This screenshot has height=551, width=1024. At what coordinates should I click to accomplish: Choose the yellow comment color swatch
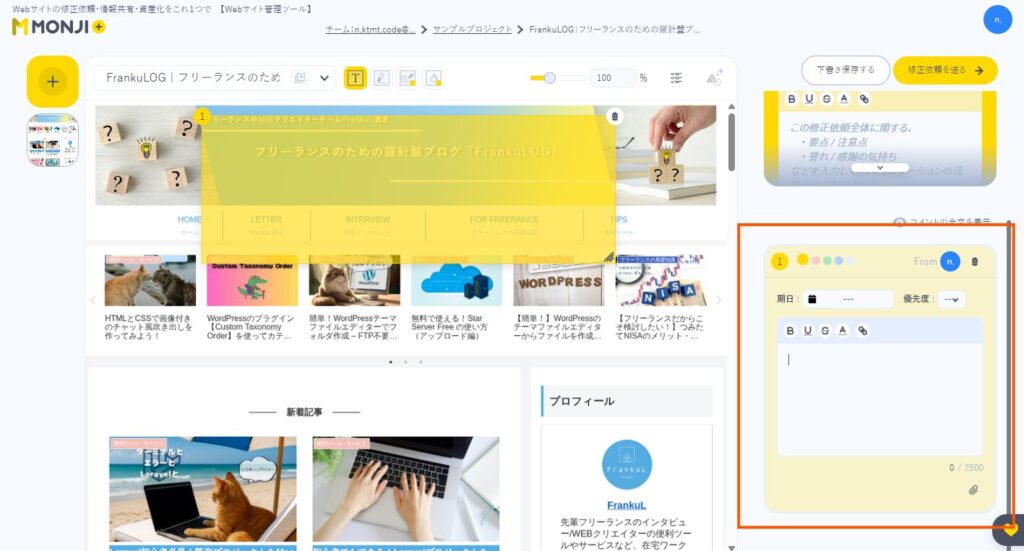803,260
